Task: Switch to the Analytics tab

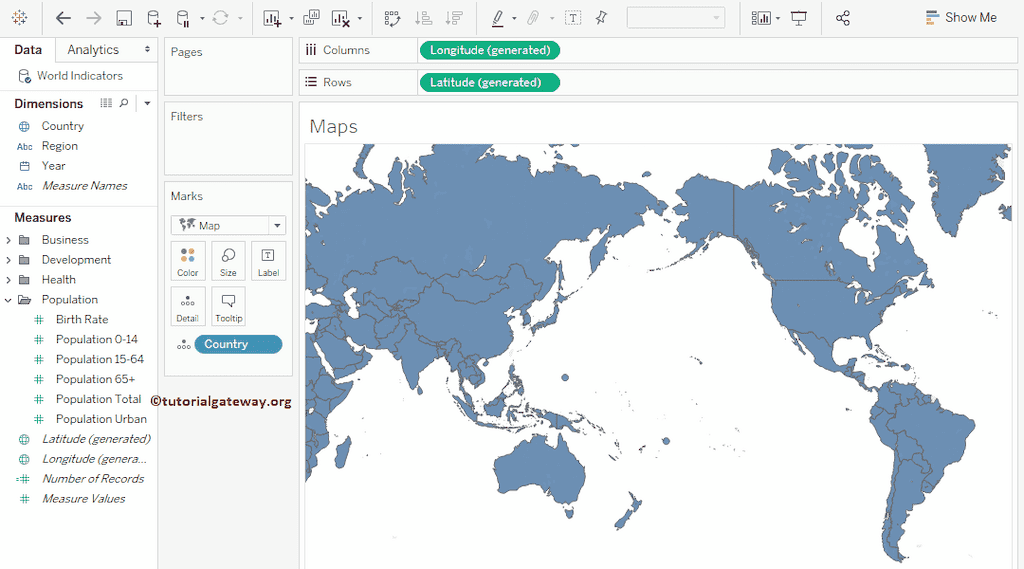Action: [93, 50]
